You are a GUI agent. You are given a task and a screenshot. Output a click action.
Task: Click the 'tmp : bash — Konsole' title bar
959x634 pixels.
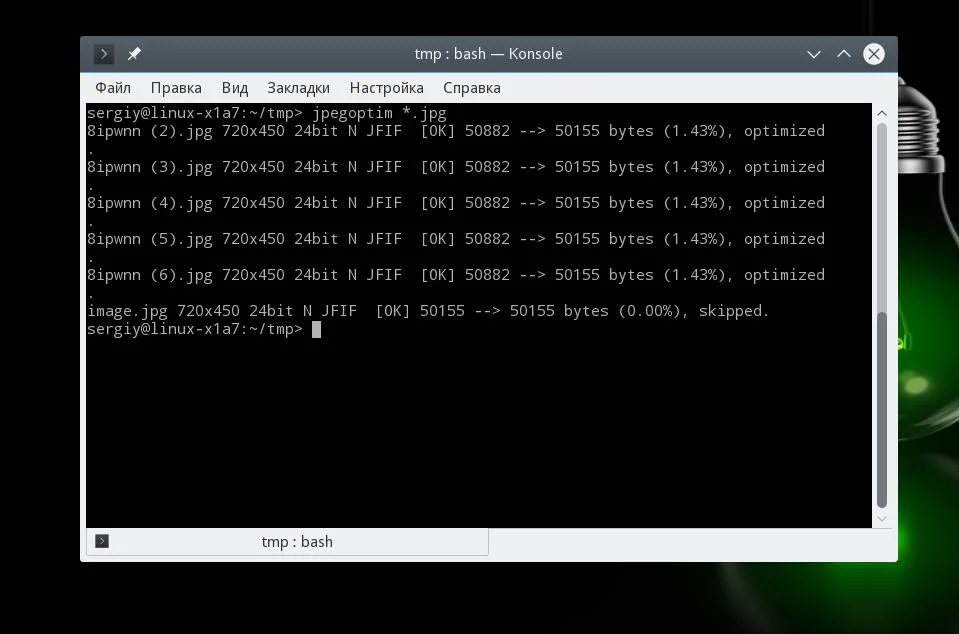pos(488,54)
